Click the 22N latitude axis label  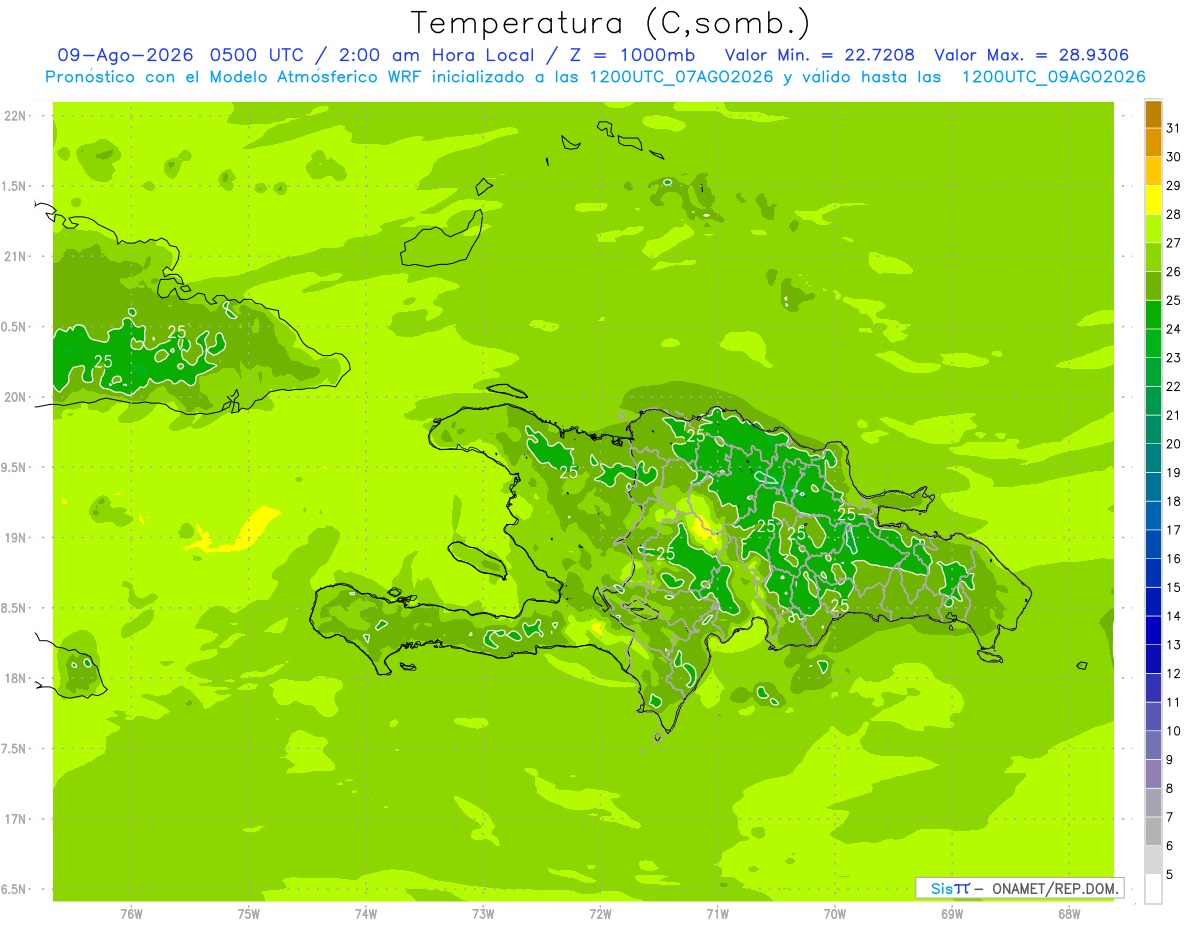coord(15,115)
